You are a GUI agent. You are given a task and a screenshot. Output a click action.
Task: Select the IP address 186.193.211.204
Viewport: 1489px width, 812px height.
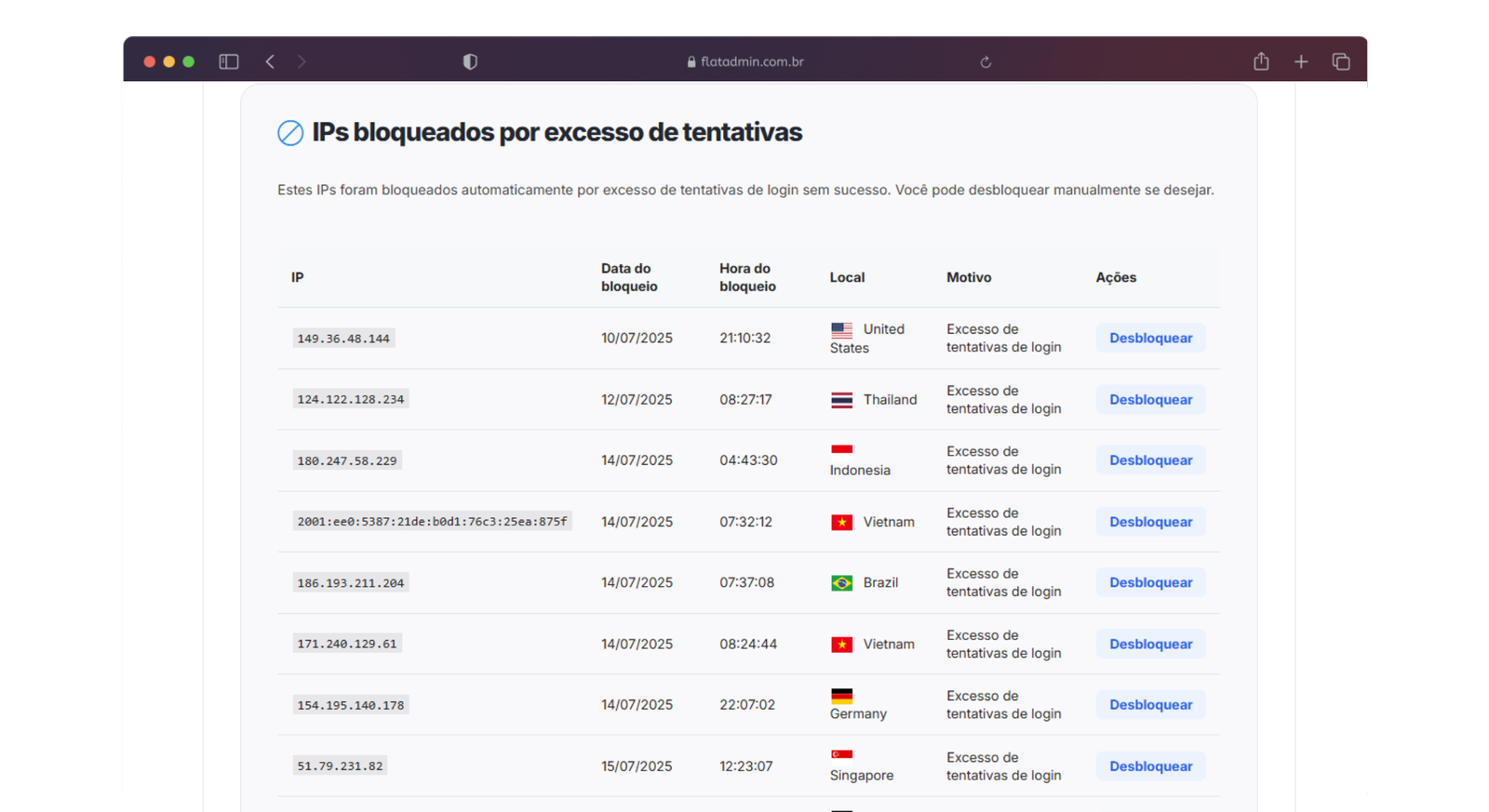point(350,583)
